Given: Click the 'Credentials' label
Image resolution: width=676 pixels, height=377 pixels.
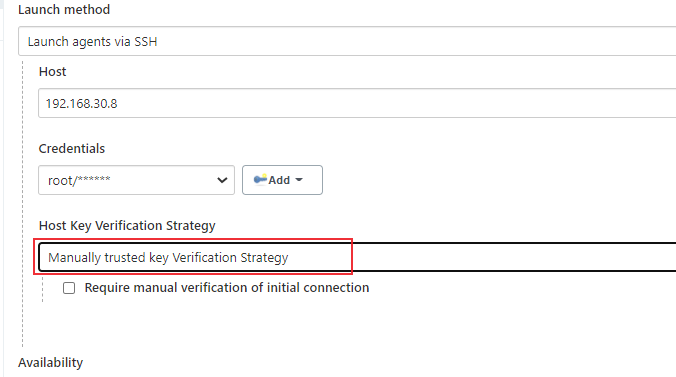Looking at the screenshot, I should (x=72, y=148).
